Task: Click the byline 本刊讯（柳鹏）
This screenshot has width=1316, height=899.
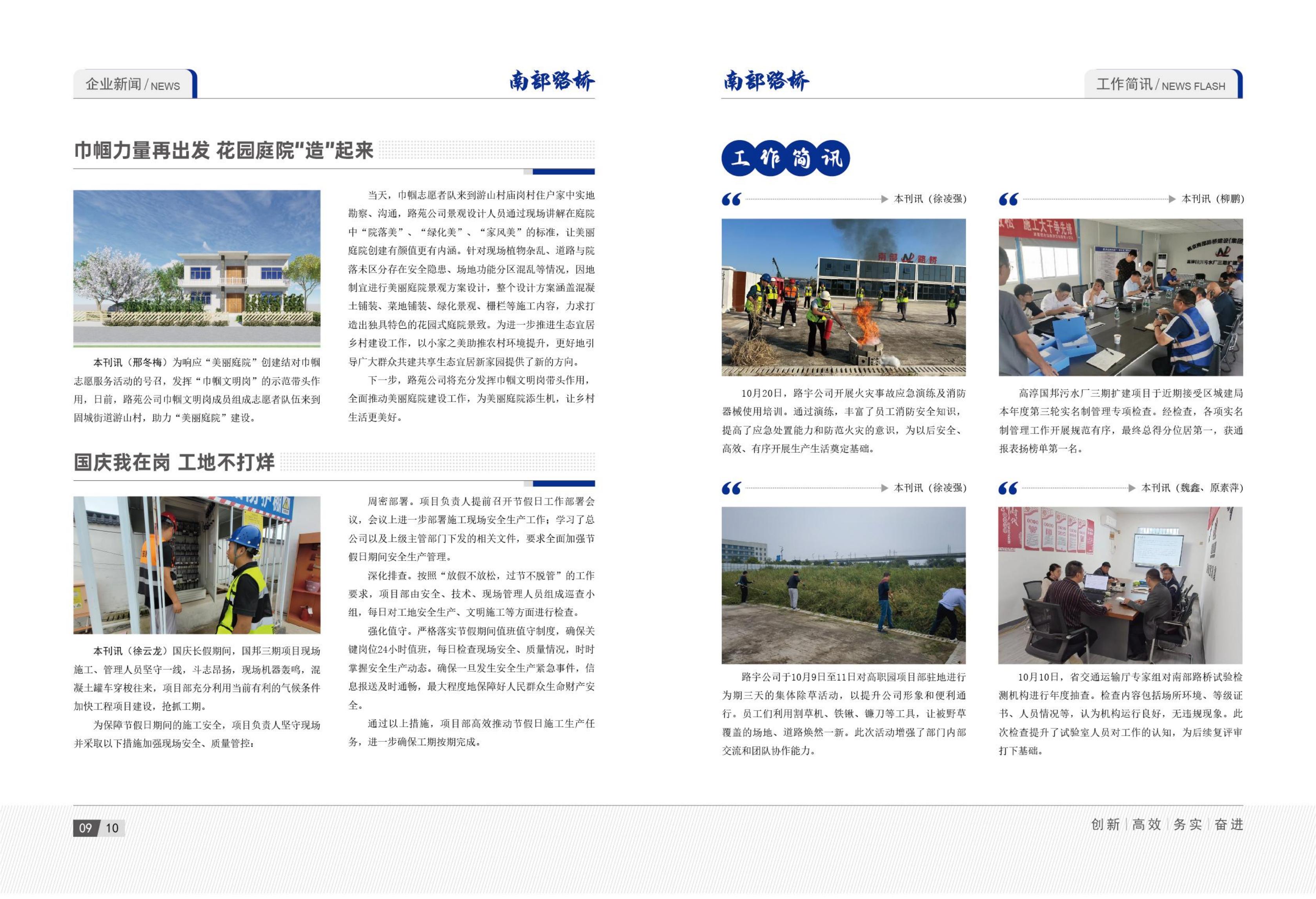Action: [x=1212, y=199]
